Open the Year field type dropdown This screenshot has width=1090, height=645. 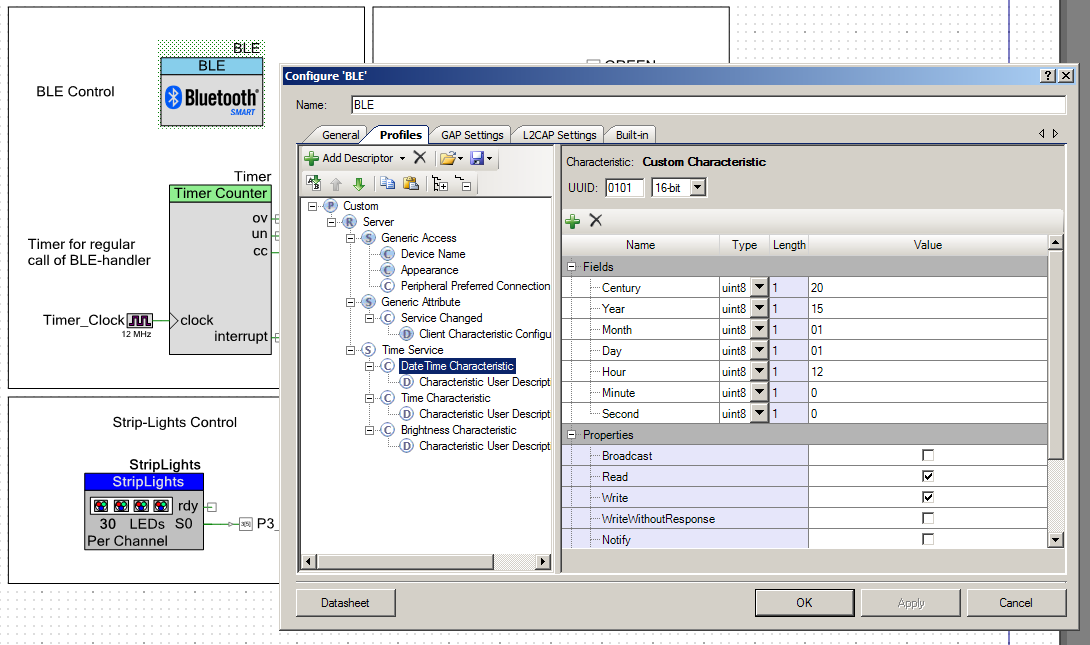tap(759, 308)
